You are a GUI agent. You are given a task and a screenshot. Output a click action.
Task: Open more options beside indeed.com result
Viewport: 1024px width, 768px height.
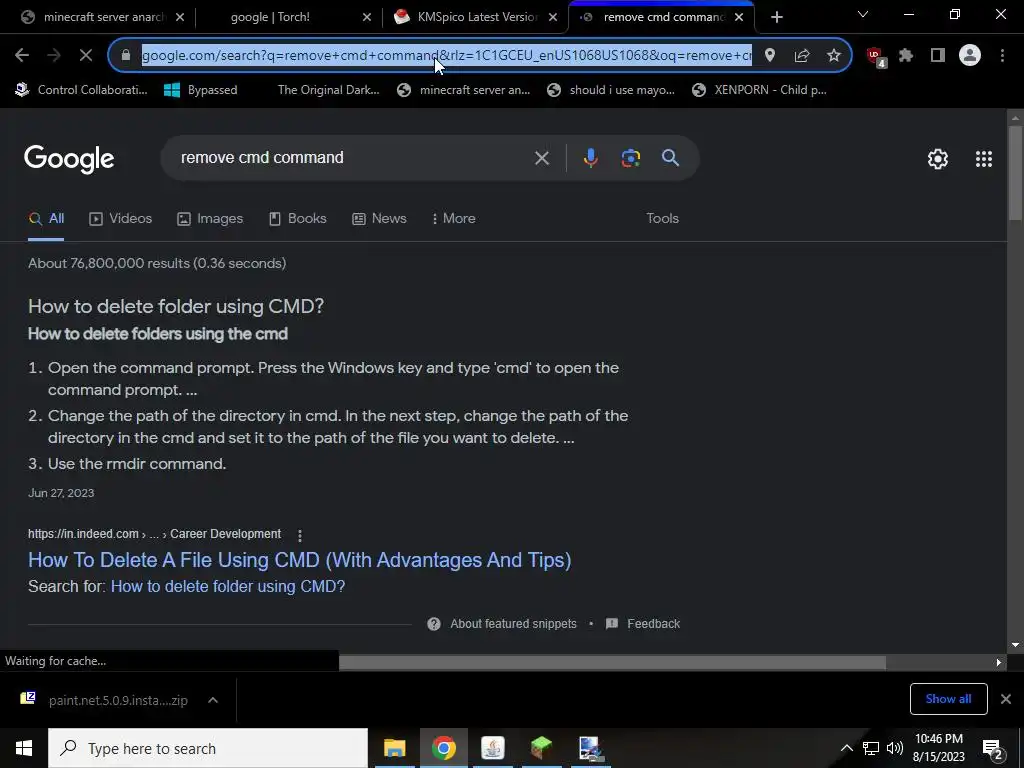point(300,536)
